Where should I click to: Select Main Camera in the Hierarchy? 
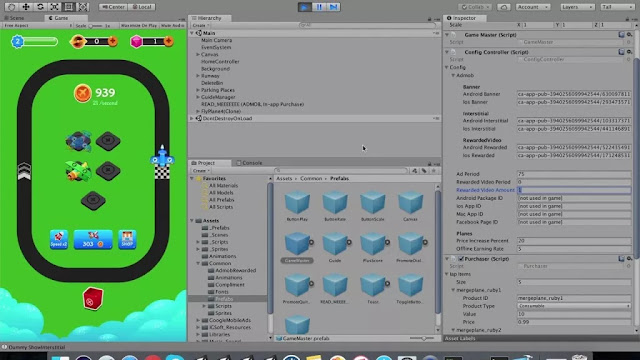pyautogui.click(x=216, y=40)
